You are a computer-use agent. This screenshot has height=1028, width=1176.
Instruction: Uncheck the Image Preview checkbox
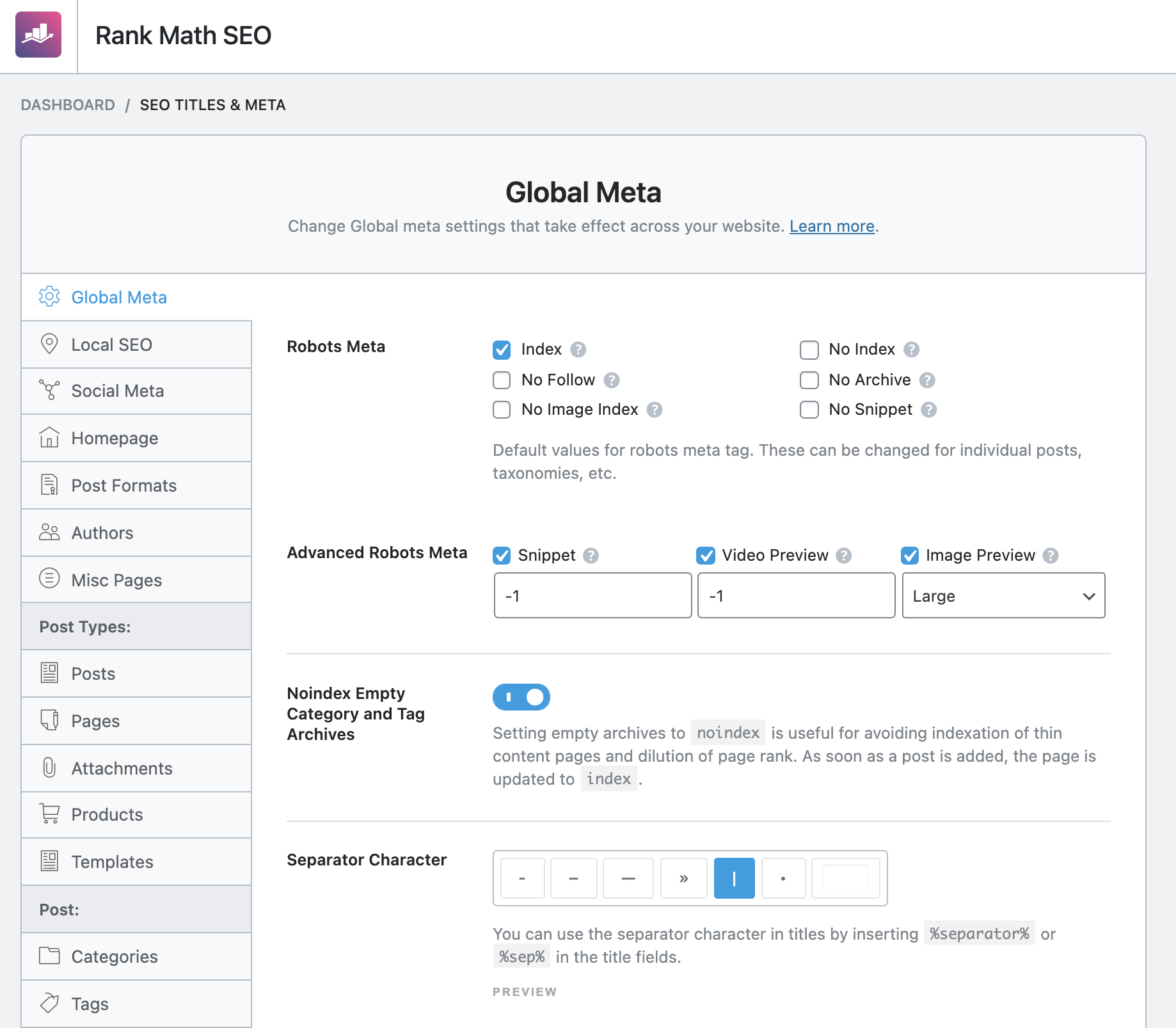point(910,556)
